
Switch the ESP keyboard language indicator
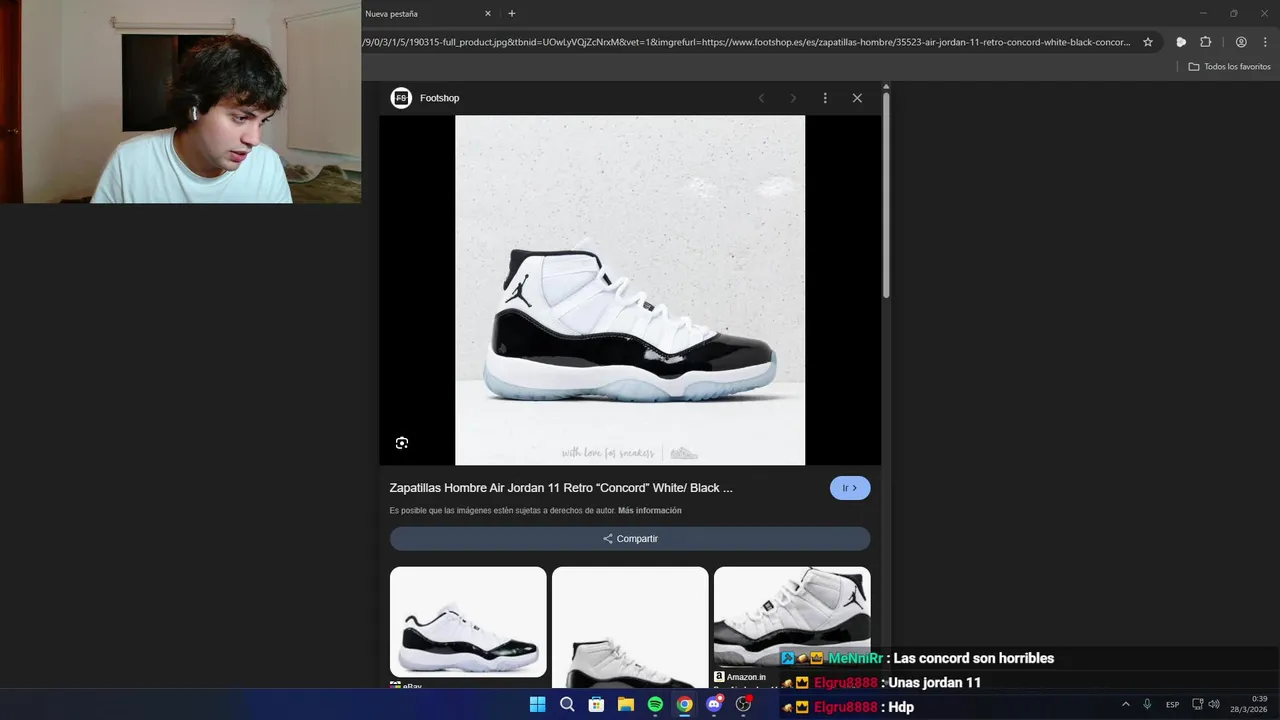1172,704
